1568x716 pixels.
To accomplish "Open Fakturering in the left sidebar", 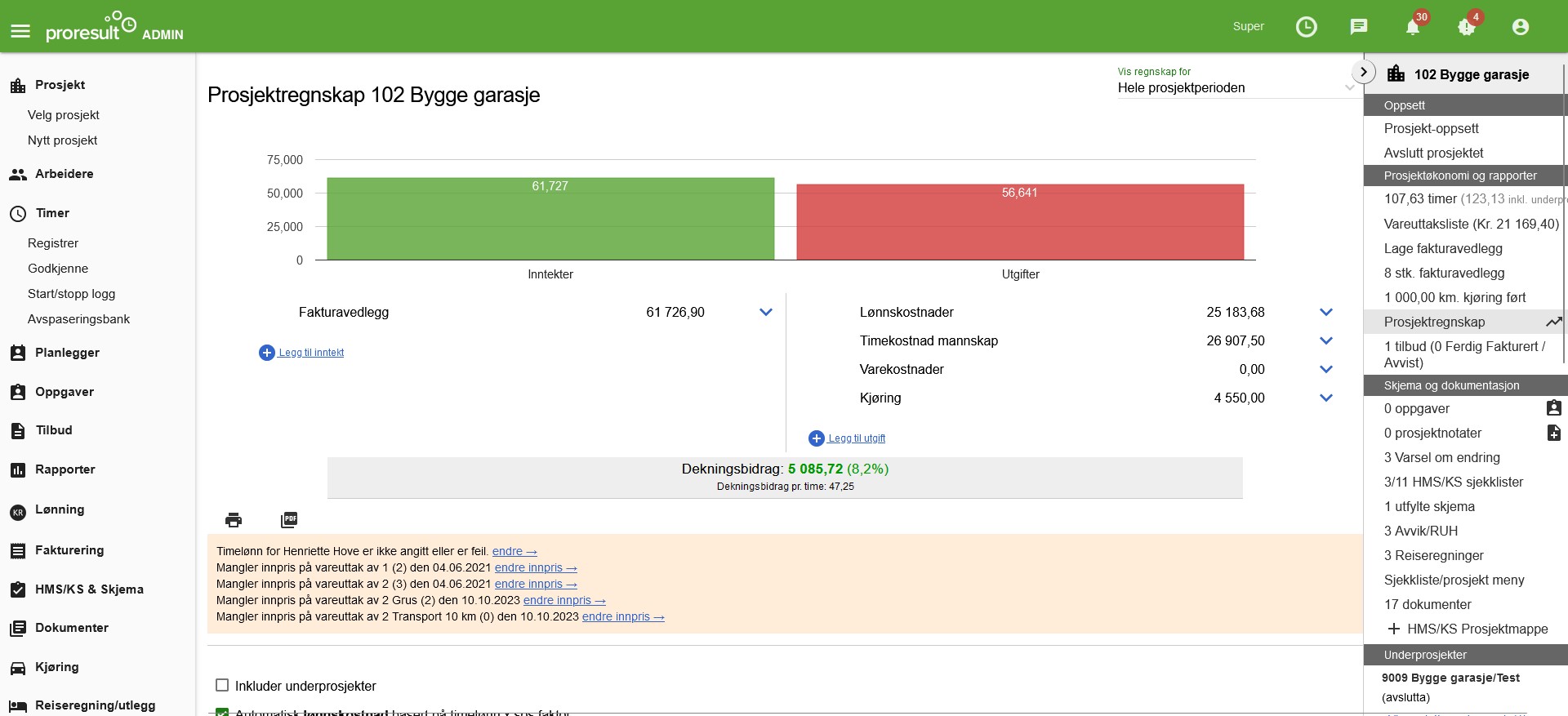I will (x=69, y=550).
